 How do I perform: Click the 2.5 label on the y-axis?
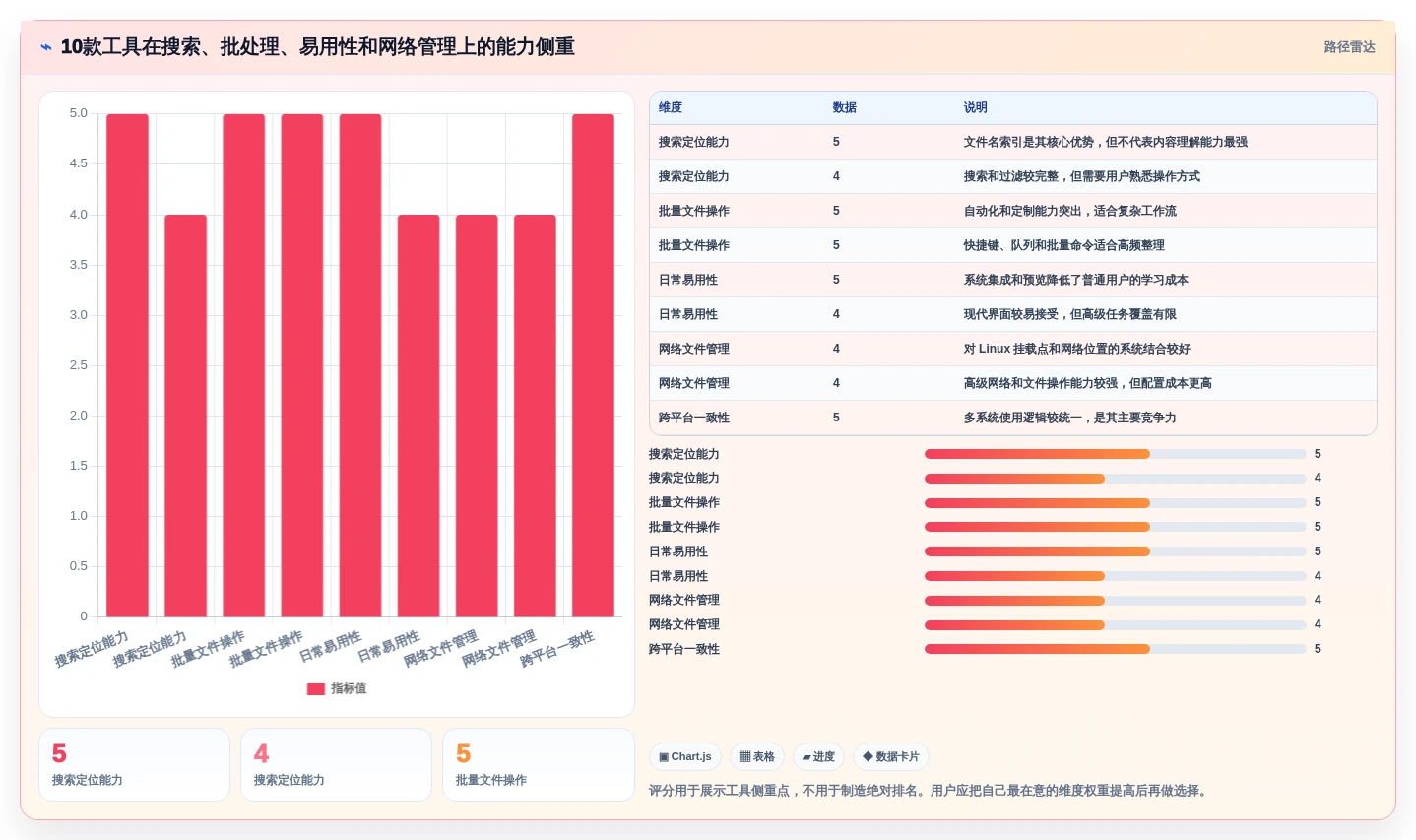[79, 365]
